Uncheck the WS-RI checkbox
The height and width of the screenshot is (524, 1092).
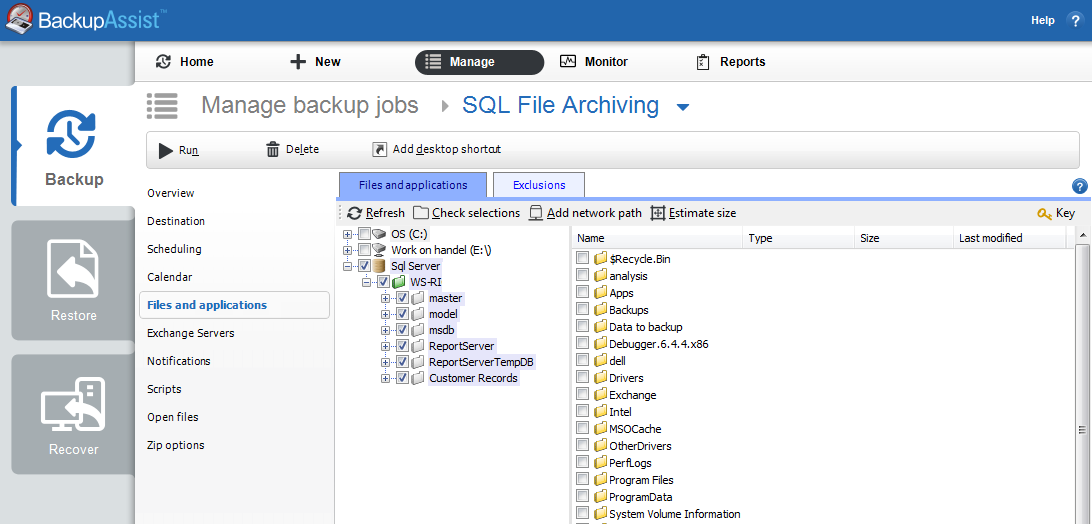(x=383, y=282)
